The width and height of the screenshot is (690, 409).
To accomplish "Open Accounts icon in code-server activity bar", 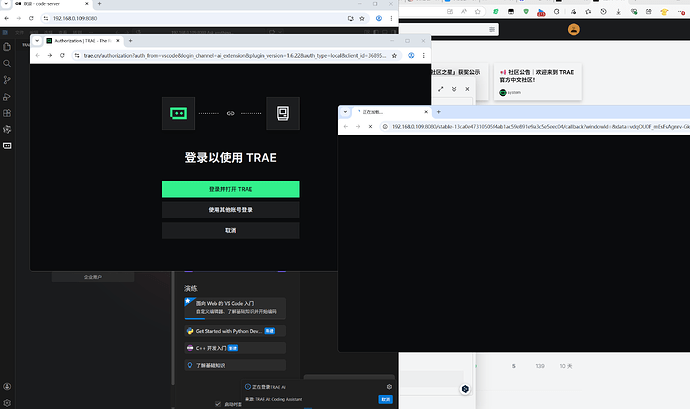I will pos(7,387).
